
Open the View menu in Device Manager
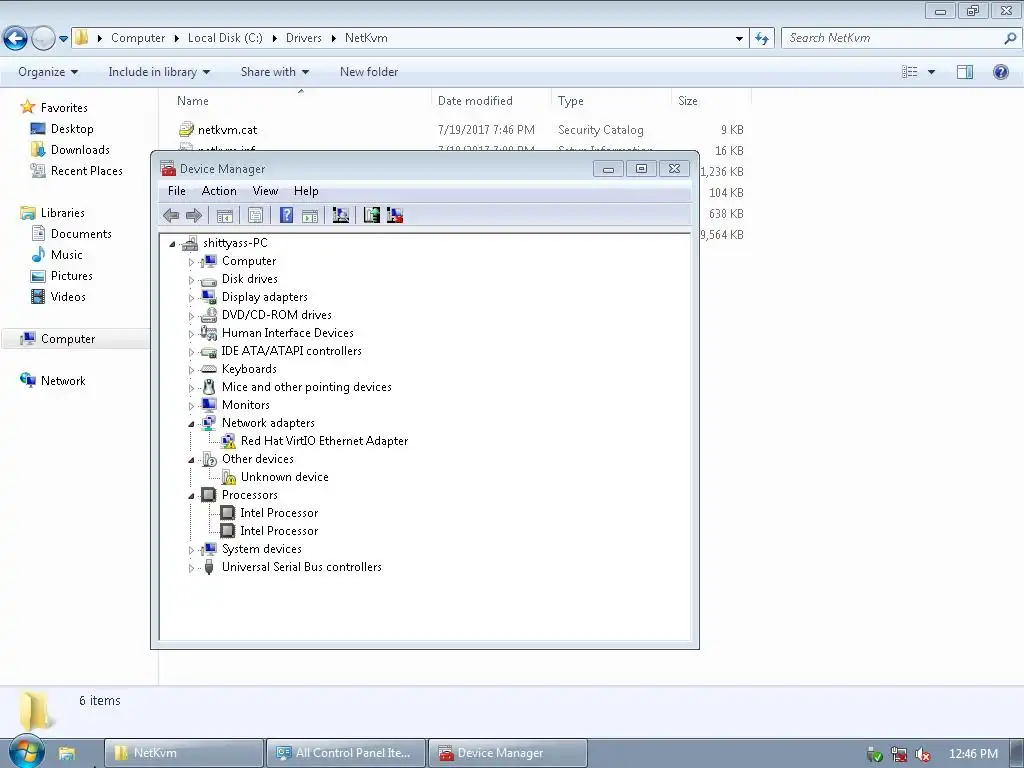265,191
